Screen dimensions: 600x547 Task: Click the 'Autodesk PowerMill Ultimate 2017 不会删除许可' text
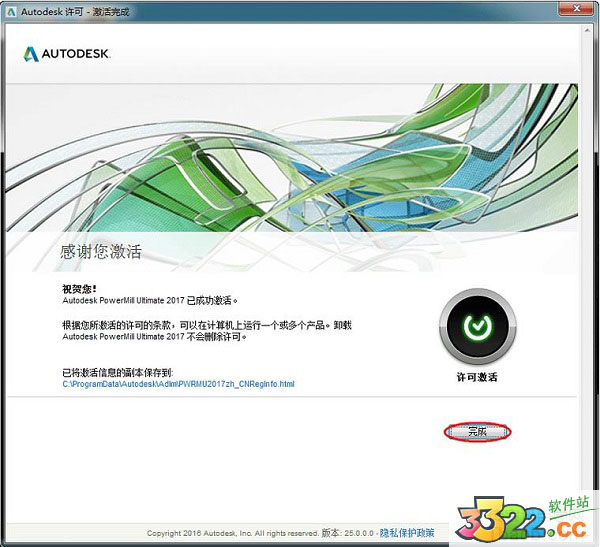[155, 337]
